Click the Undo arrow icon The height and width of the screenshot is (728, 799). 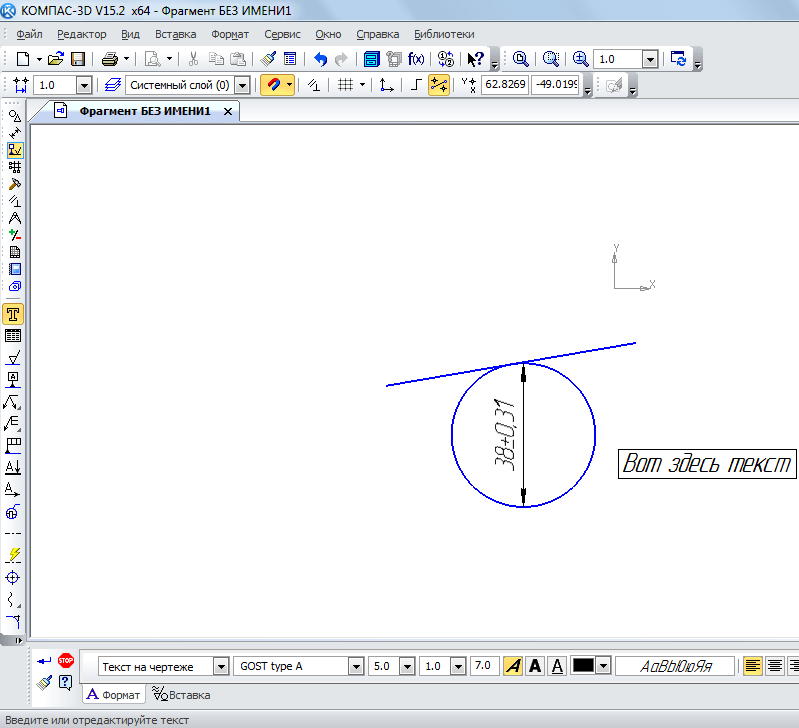[320, 59]
